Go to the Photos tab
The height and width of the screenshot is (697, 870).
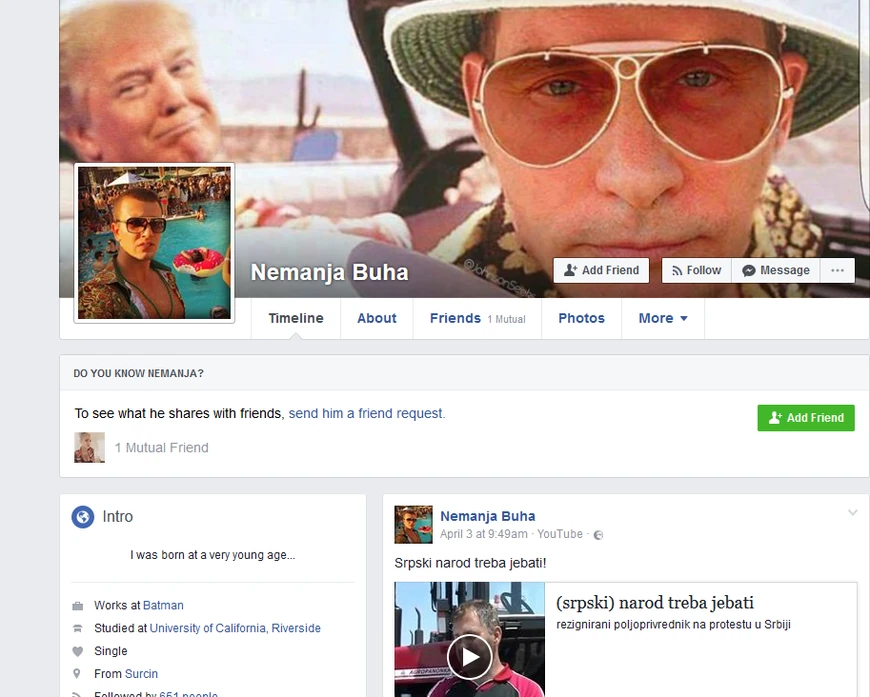(581, 318)
